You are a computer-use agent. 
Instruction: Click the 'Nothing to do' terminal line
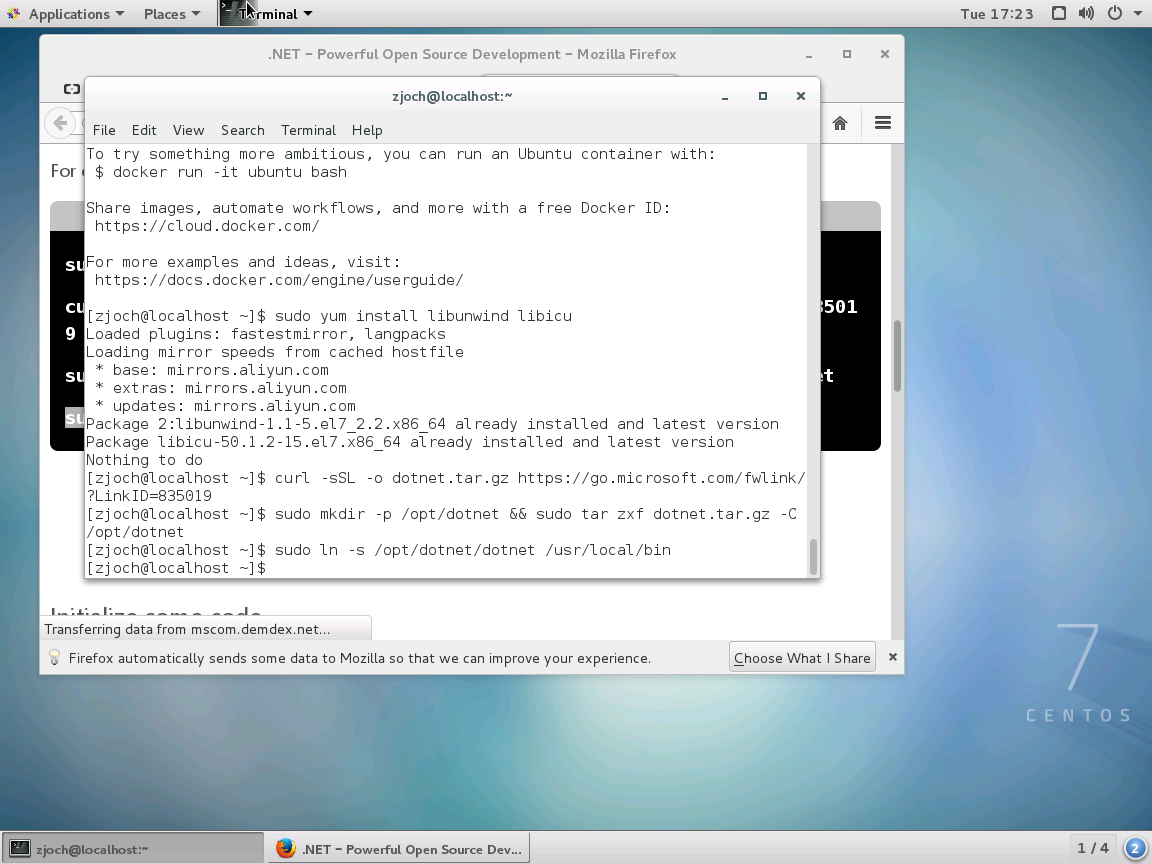pyautogui.click(x=144, y=460)
